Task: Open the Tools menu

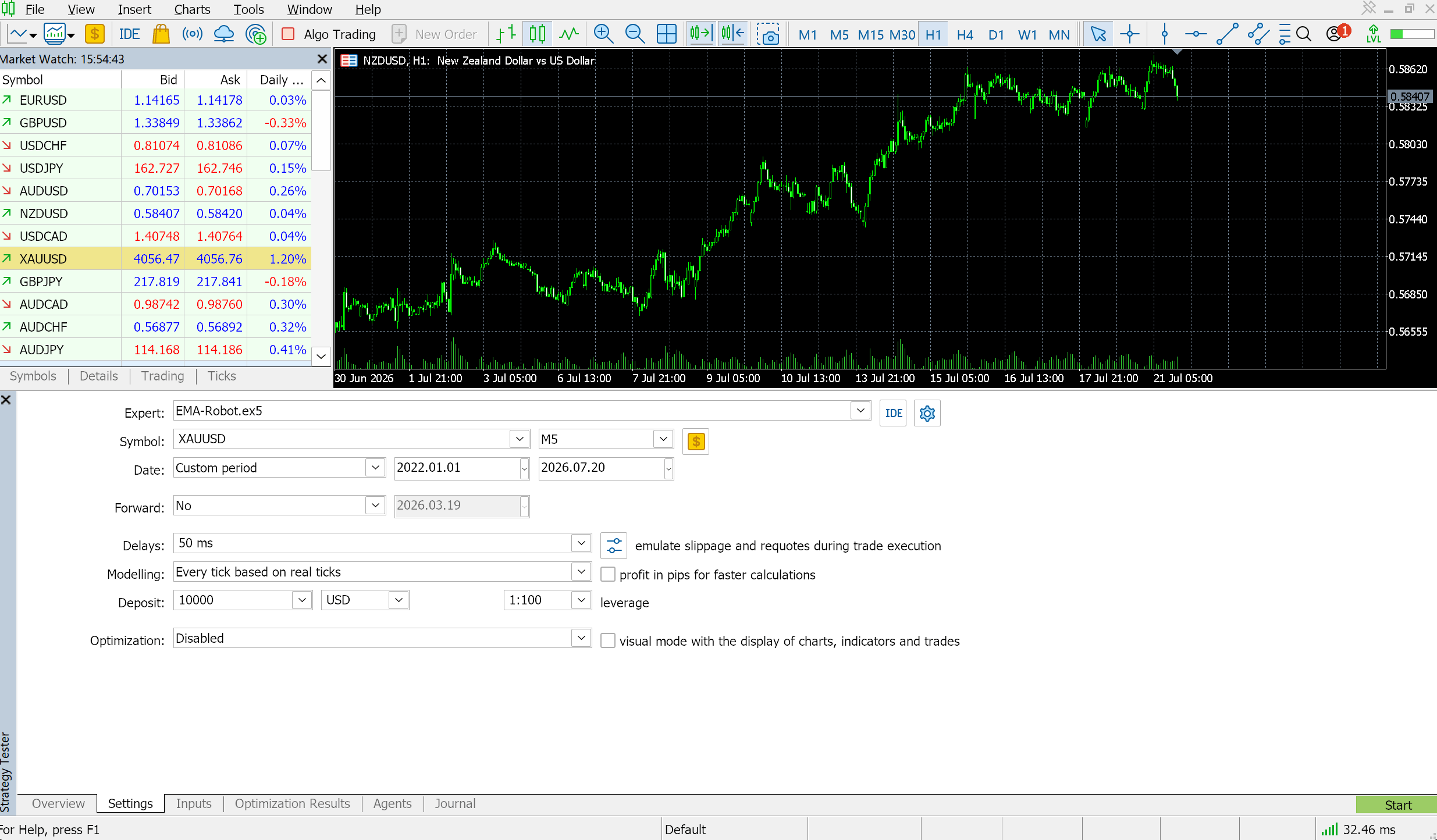Action: 248,9
